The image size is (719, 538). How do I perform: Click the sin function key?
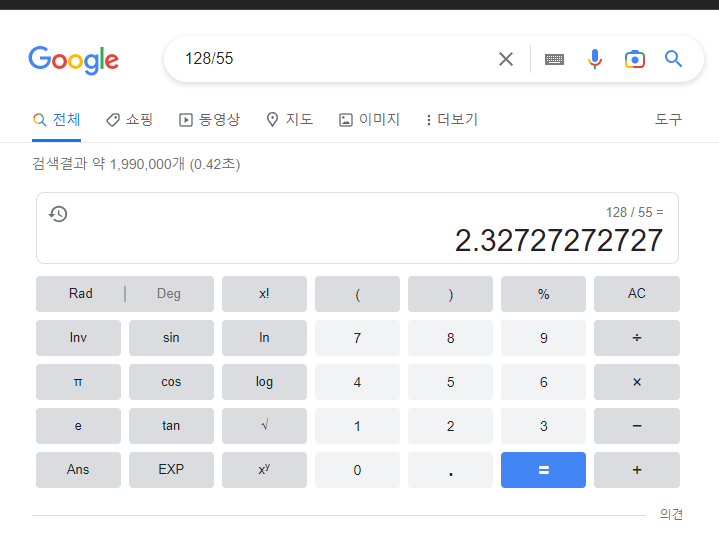171,338
